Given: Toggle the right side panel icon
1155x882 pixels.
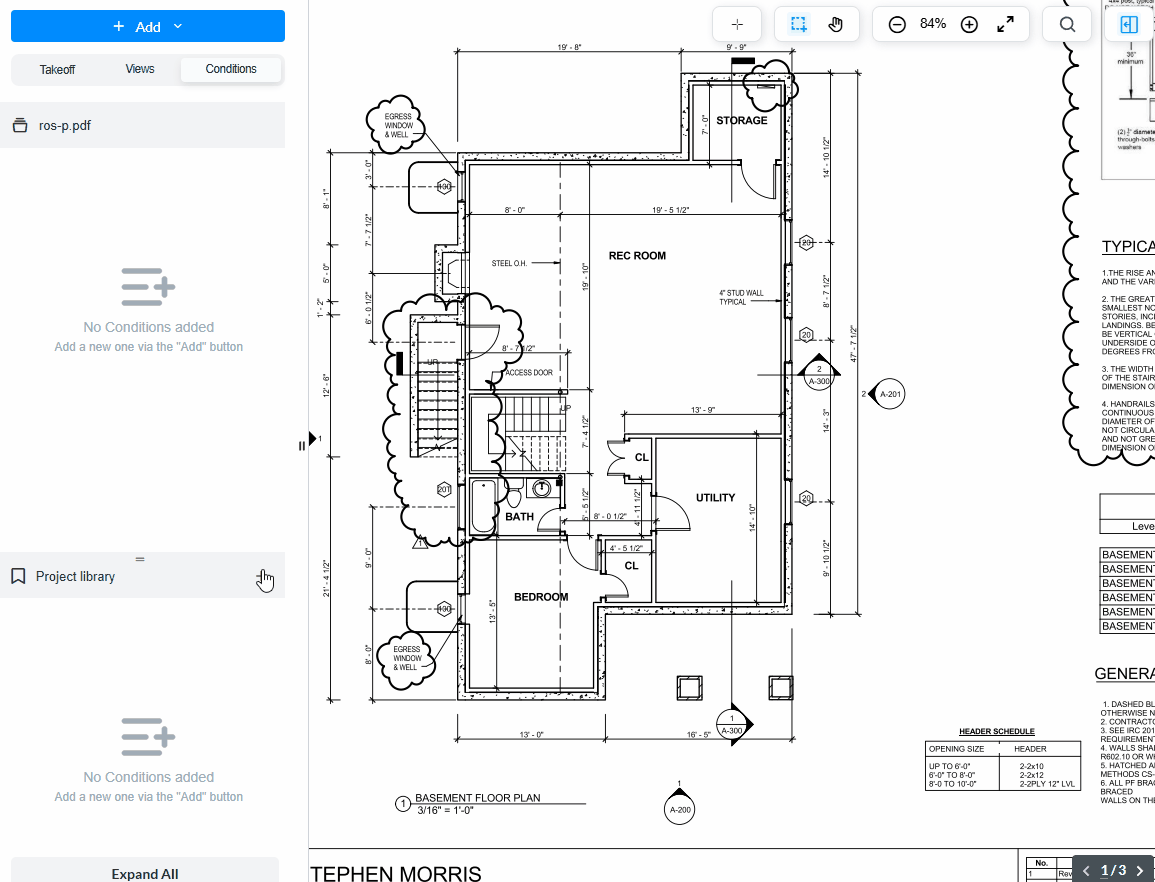Looking at the screenshot, I should [1129, 25].
